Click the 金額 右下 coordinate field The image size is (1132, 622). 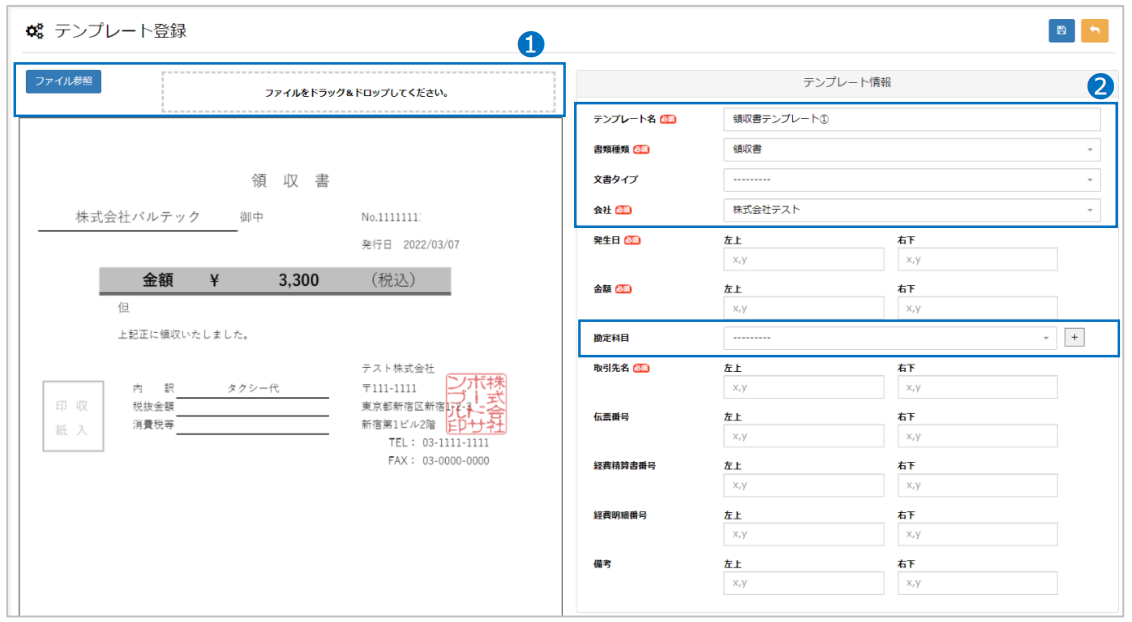[977, 307]
